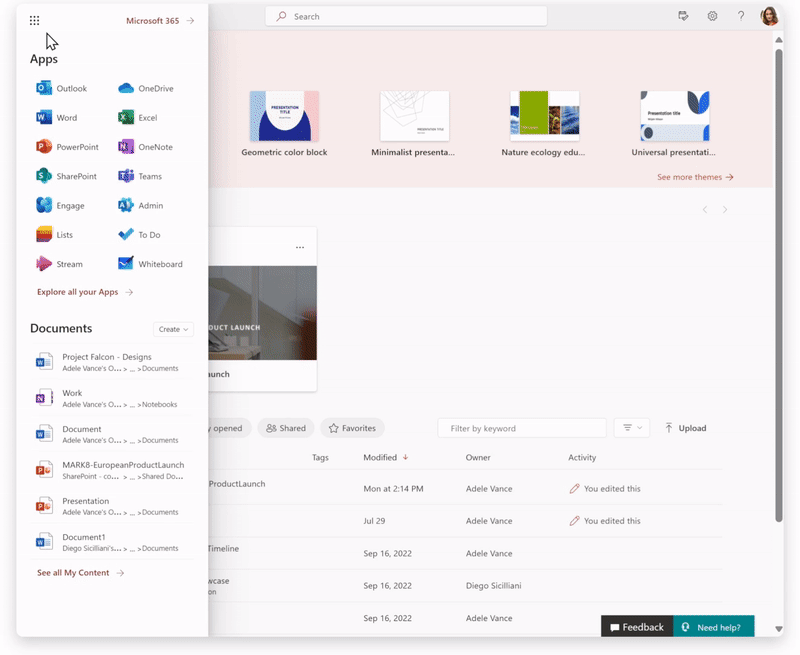
Task: Click See more themes link
Action: click(695, 177)
